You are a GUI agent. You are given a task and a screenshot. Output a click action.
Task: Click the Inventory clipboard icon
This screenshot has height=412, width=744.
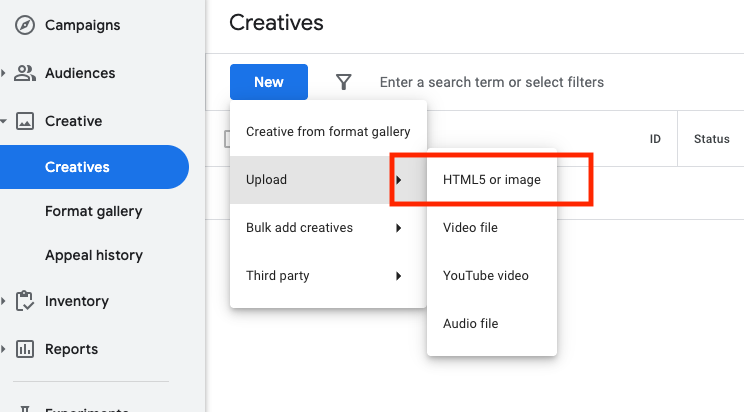pyautogui.click(x=26, y=301)
